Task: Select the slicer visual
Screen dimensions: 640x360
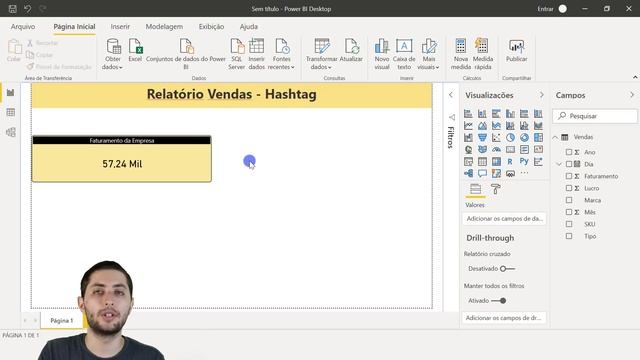Action: (468, 162)
